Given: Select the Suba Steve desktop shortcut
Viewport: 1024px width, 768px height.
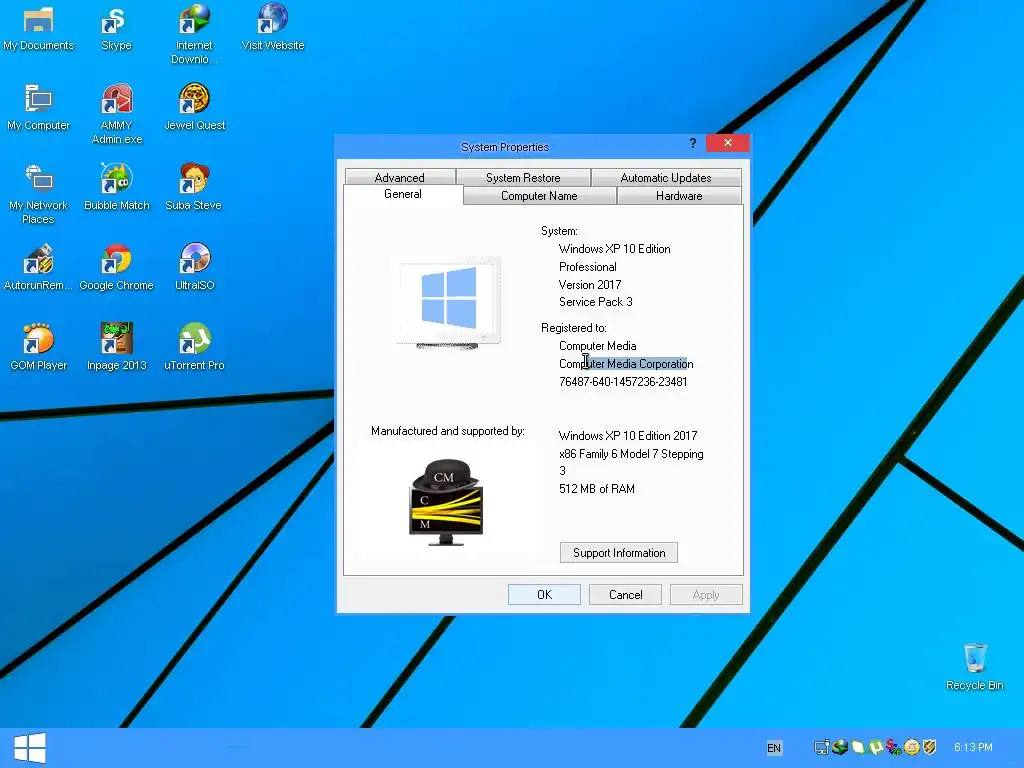Looking at the screenshot, I should [x=194, y=187].
